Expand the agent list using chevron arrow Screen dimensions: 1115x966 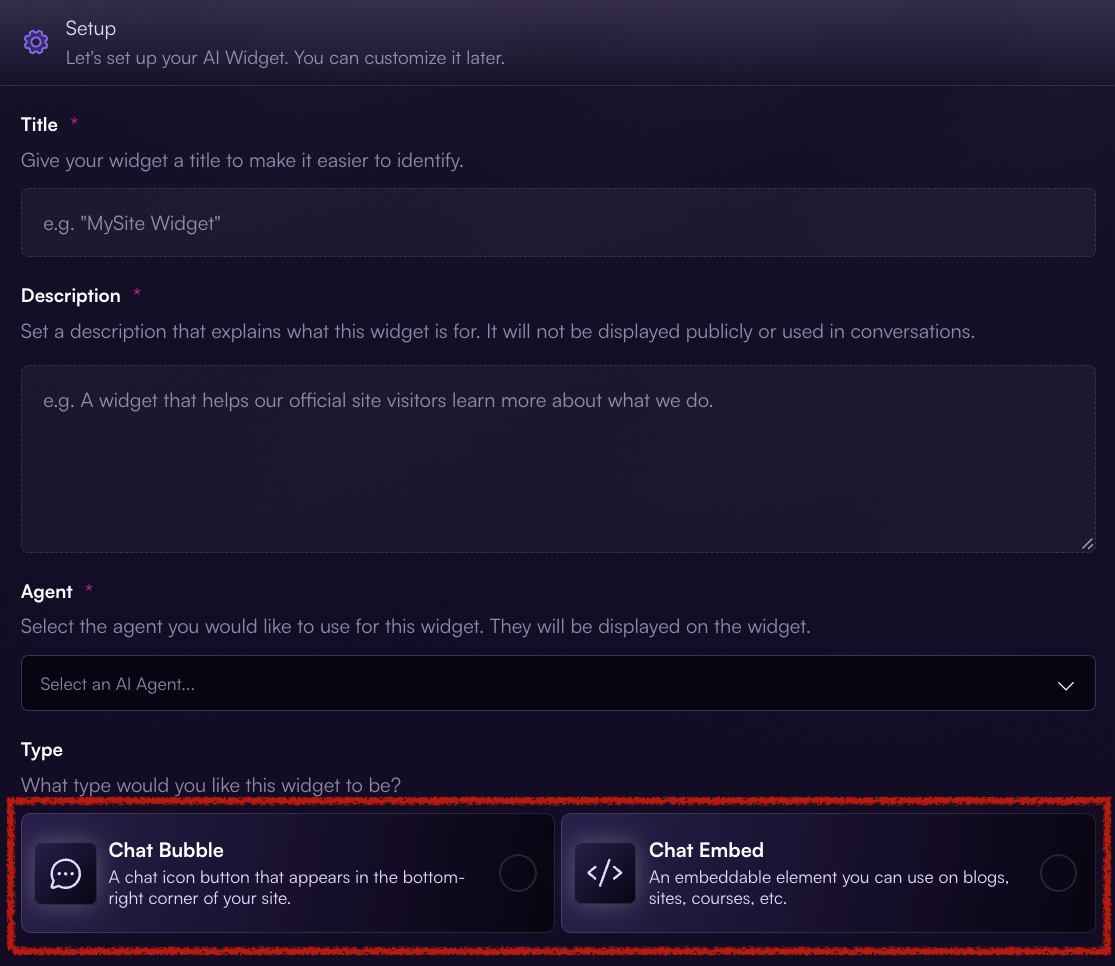[1065, 686]
